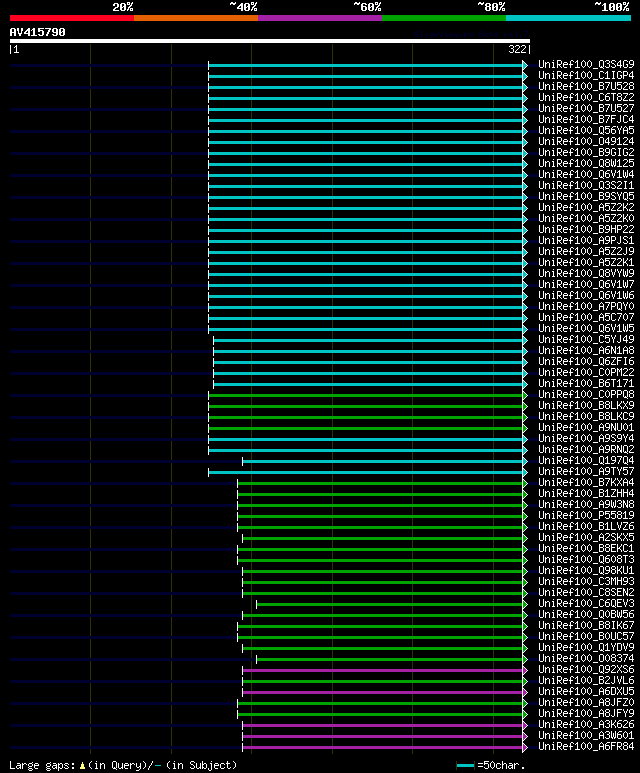This screenshot has width=640, height=773.
Task: Select the UniRef100_Q92XS6 label
Action: coord(586,669)
